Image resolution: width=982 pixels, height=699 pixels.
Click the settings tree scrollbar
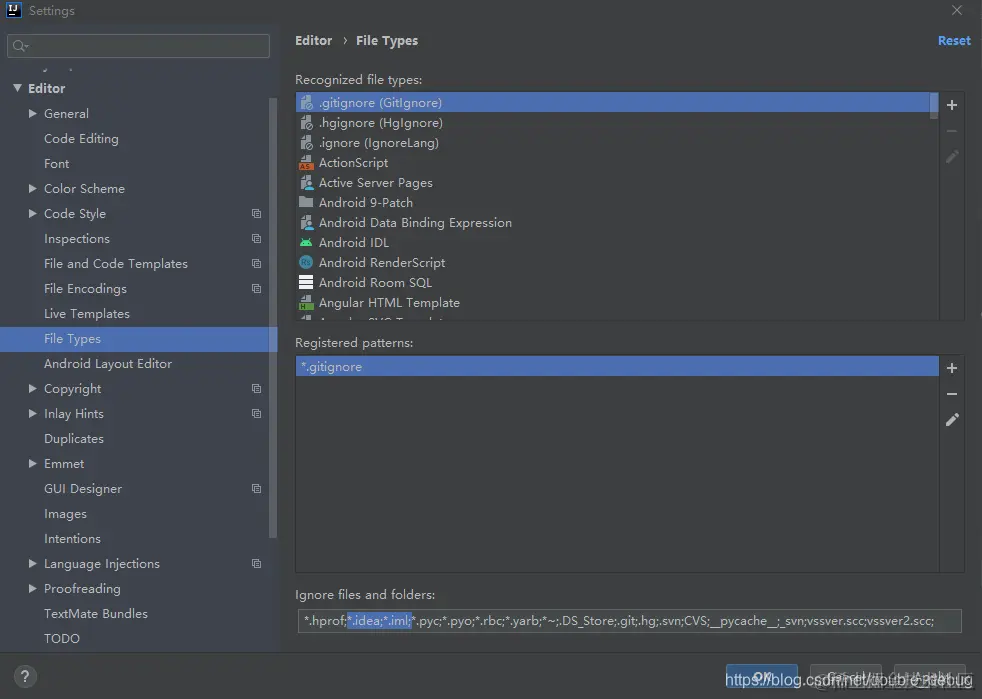[x=272, y=318]
